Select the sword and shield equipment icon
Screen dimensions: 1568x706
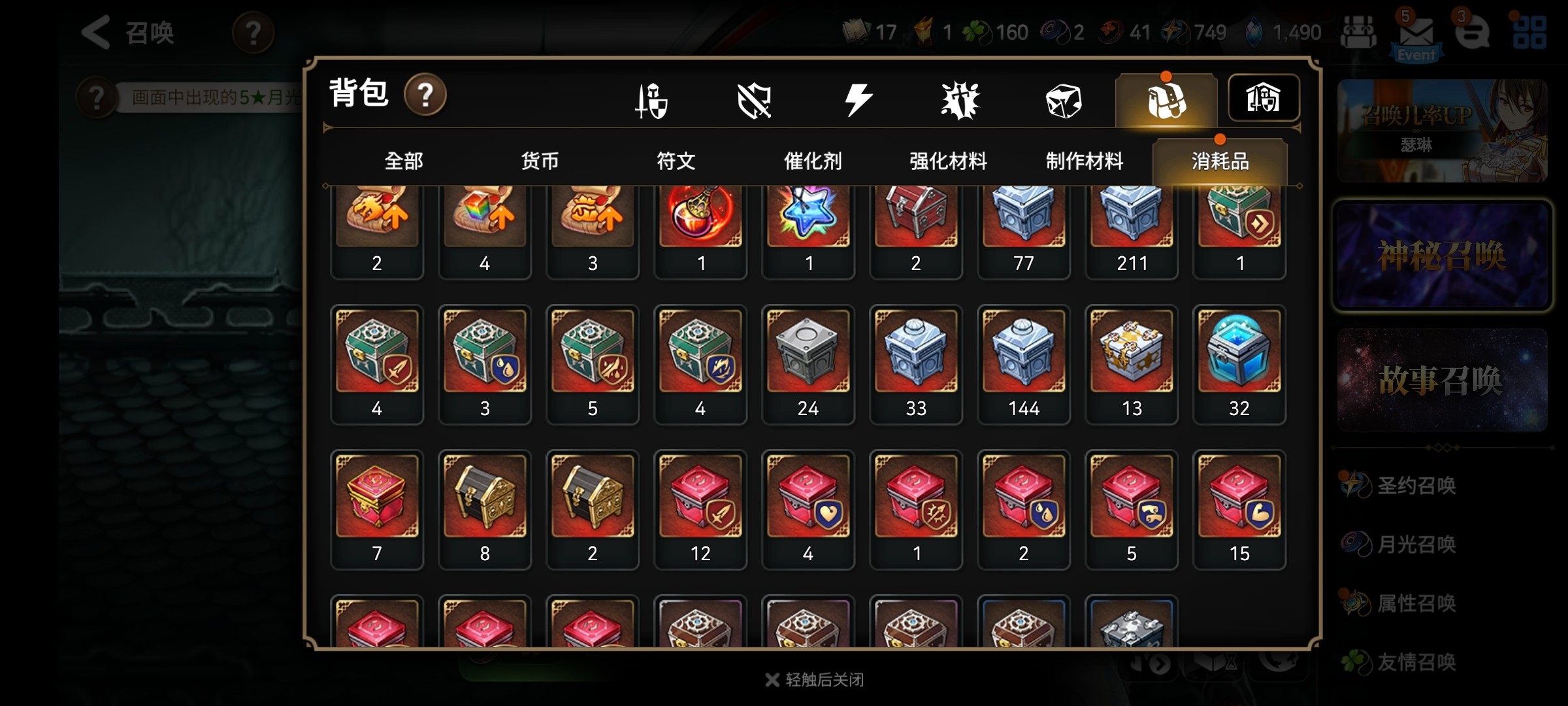tap(651, 101)
